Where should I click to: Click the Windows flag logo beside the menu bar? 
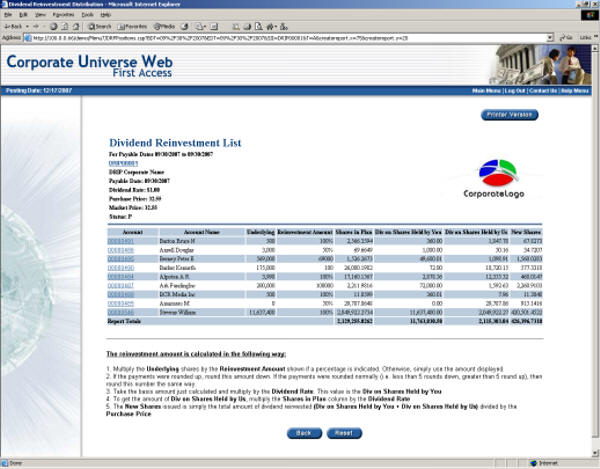point(589,15)
